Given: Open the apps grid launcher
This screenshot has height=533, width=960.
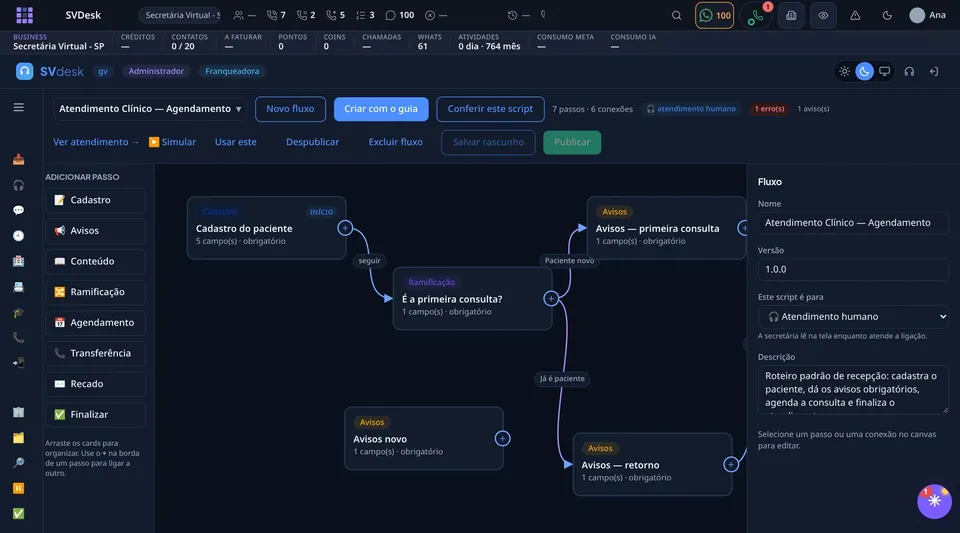Looking at the screenshot, I should pos(24,15).
